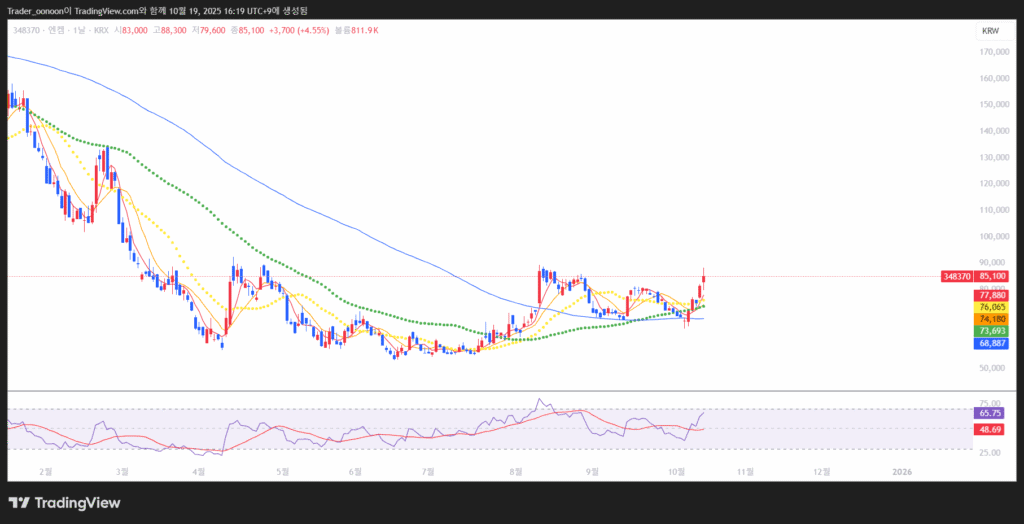Click the 348370 ticker in chart legend
Screen dimensions: 1024x524
[27, 31]
